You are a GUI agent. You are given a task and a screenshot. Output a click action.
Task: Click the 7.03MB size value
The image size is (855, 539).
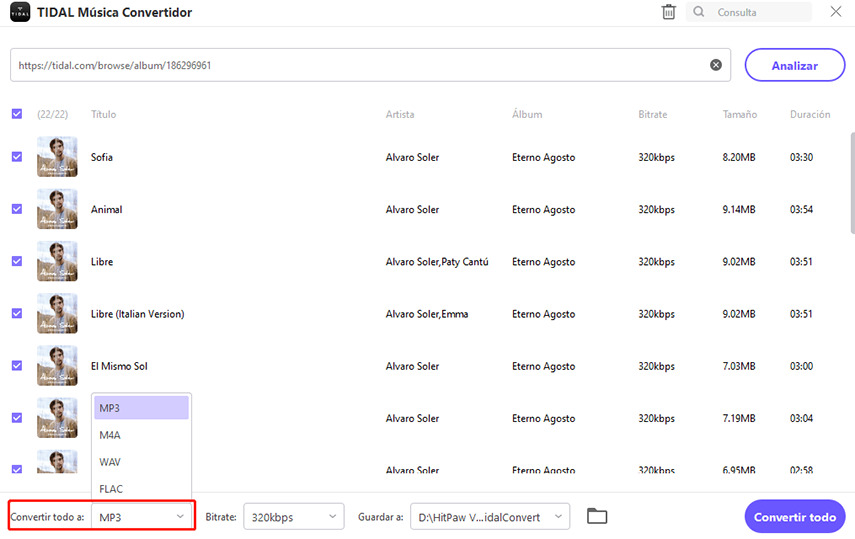point(739,366)
